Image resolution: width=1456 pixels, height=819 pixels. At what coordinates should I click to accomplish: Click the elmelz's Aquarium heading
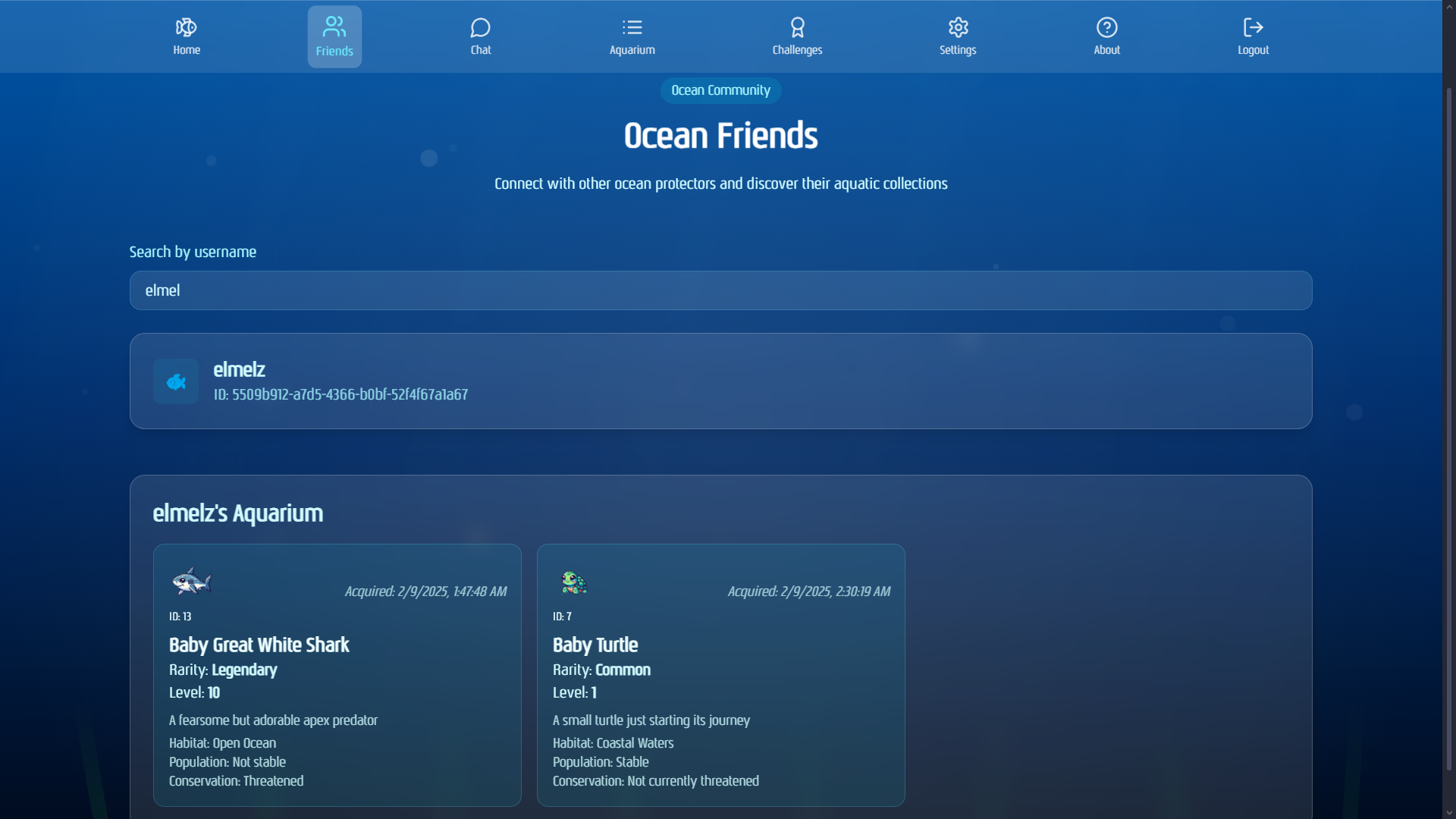[x=238, y=513]
